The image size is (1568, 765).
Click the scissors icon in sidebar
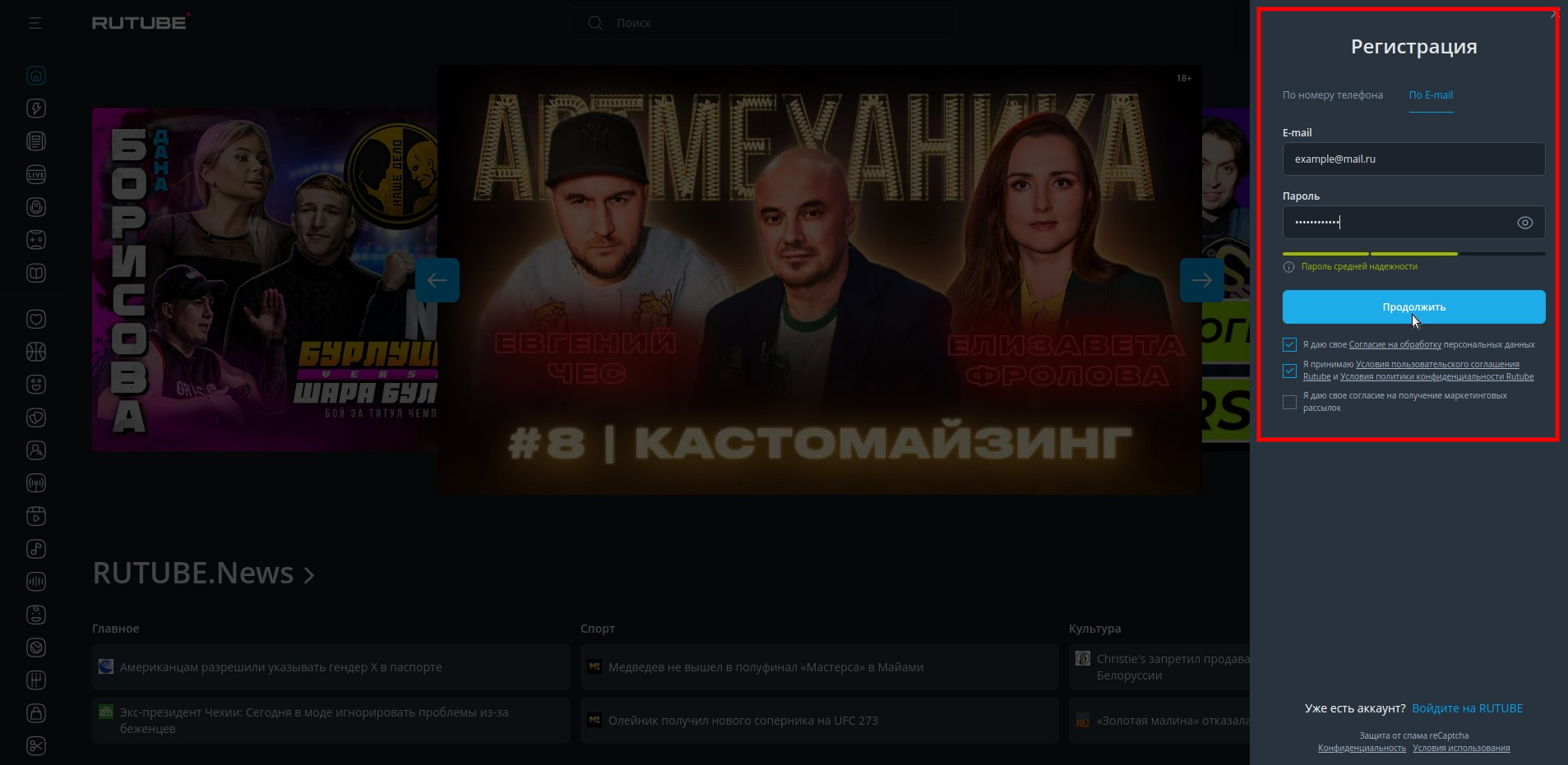pos(36,746)
